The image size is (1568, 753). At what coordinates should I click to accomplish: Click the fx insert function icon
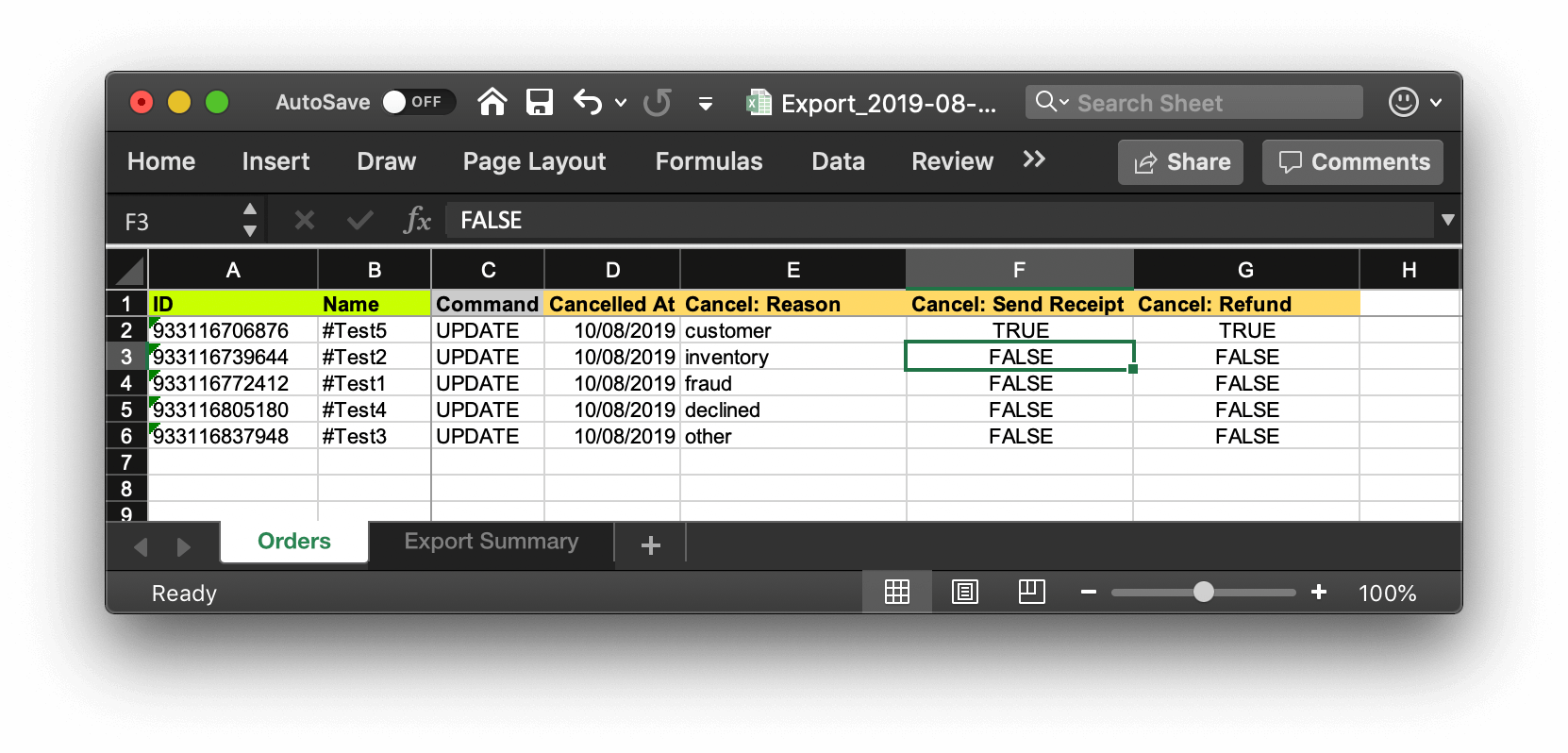[416, 221]
